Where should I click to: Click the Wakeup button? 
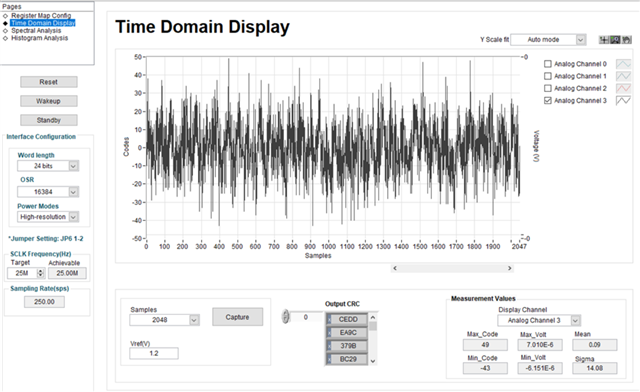pos(49,101)
